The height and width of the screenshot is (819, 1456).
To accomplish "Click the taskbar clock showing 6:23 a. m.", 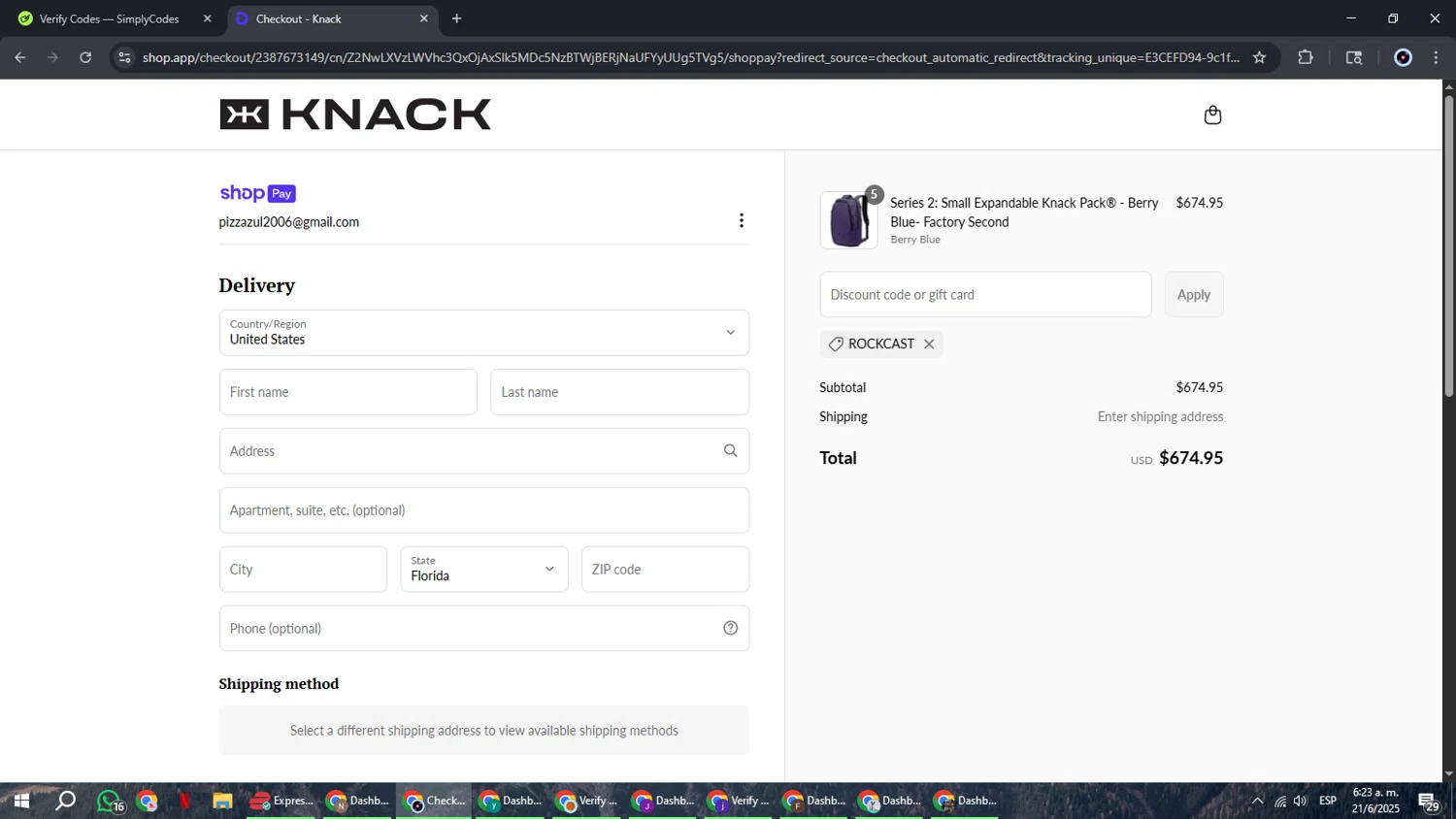I will pyautogui.click(x=1376, y=801).
